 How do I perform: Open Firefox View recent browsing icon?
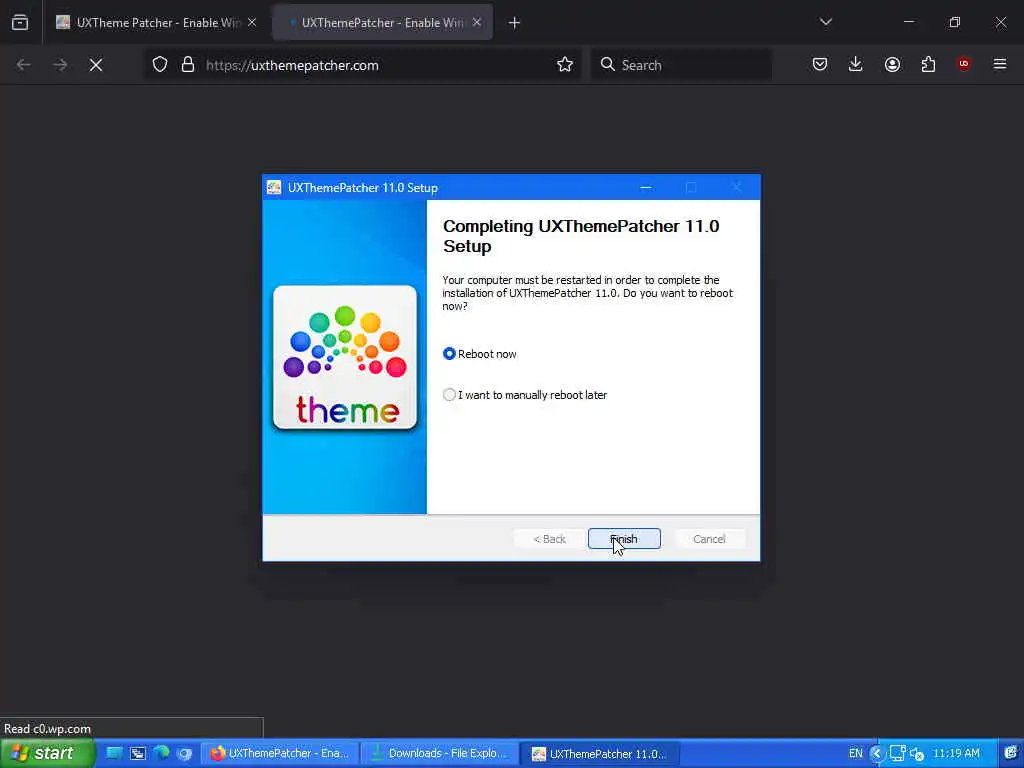[x=20, y=23]
